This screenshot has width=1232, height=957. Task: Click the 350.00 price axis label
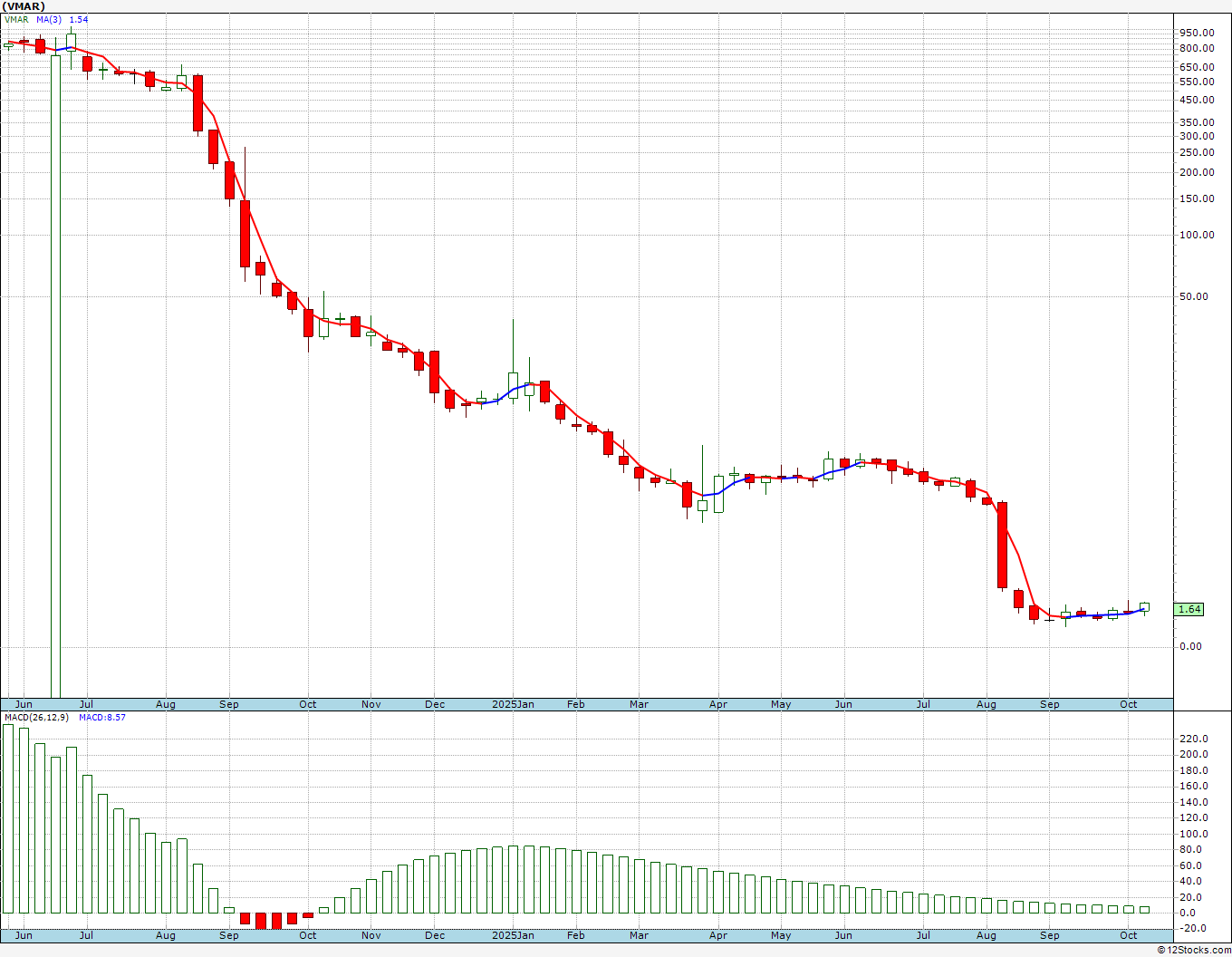(x=1196, y=122)
